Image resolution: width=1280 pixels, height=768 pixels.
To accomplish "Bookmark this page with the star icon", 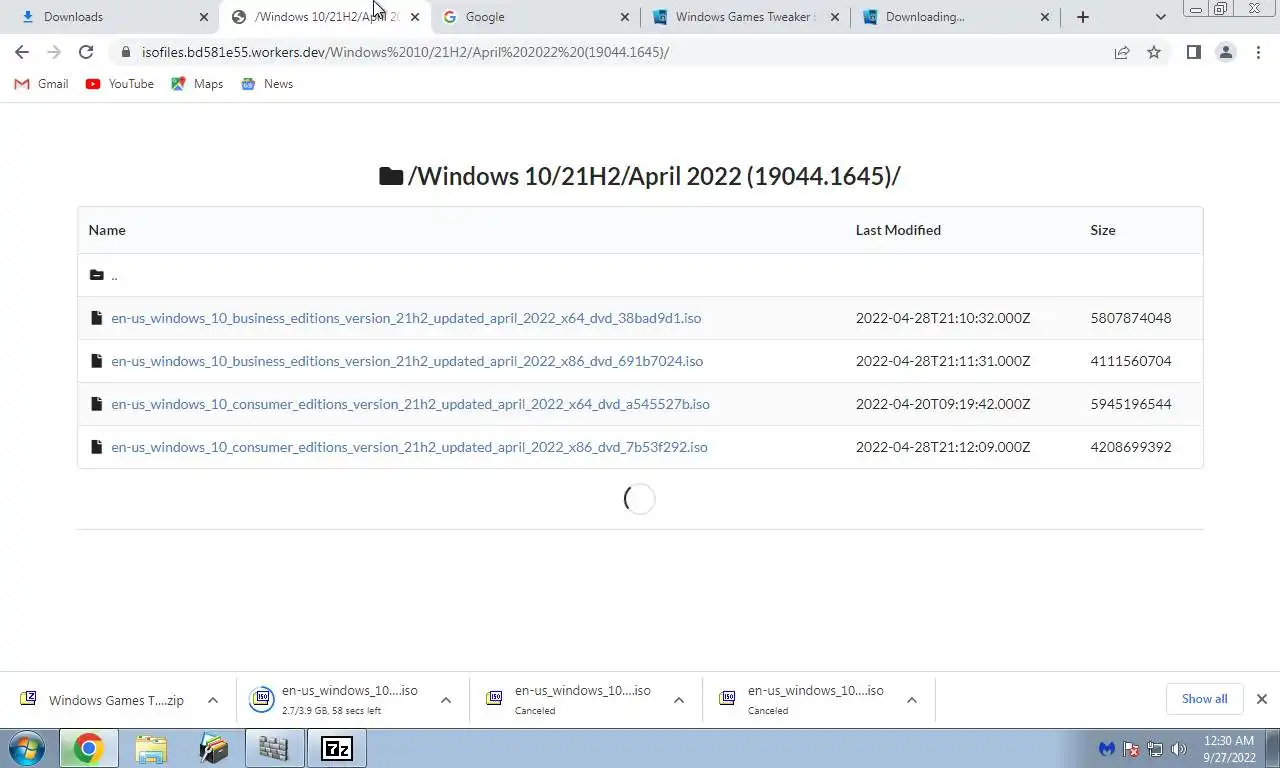I will (x=1154, y=52).
